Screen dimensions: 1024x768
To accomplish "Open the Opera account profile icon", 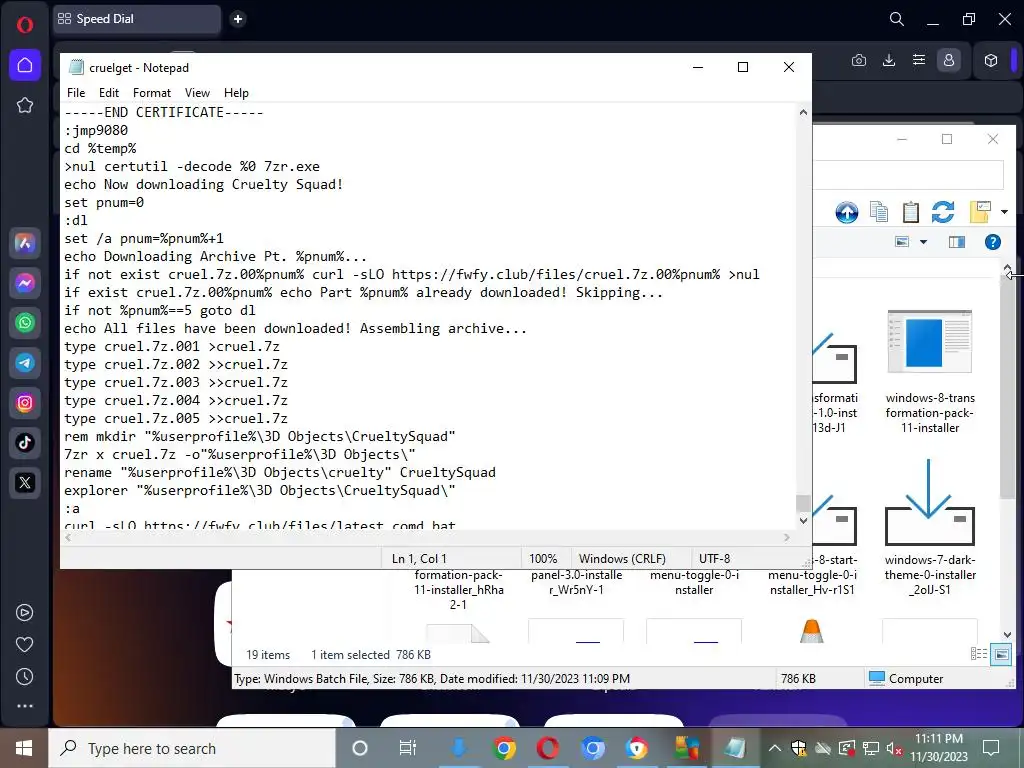I will 949,60.
